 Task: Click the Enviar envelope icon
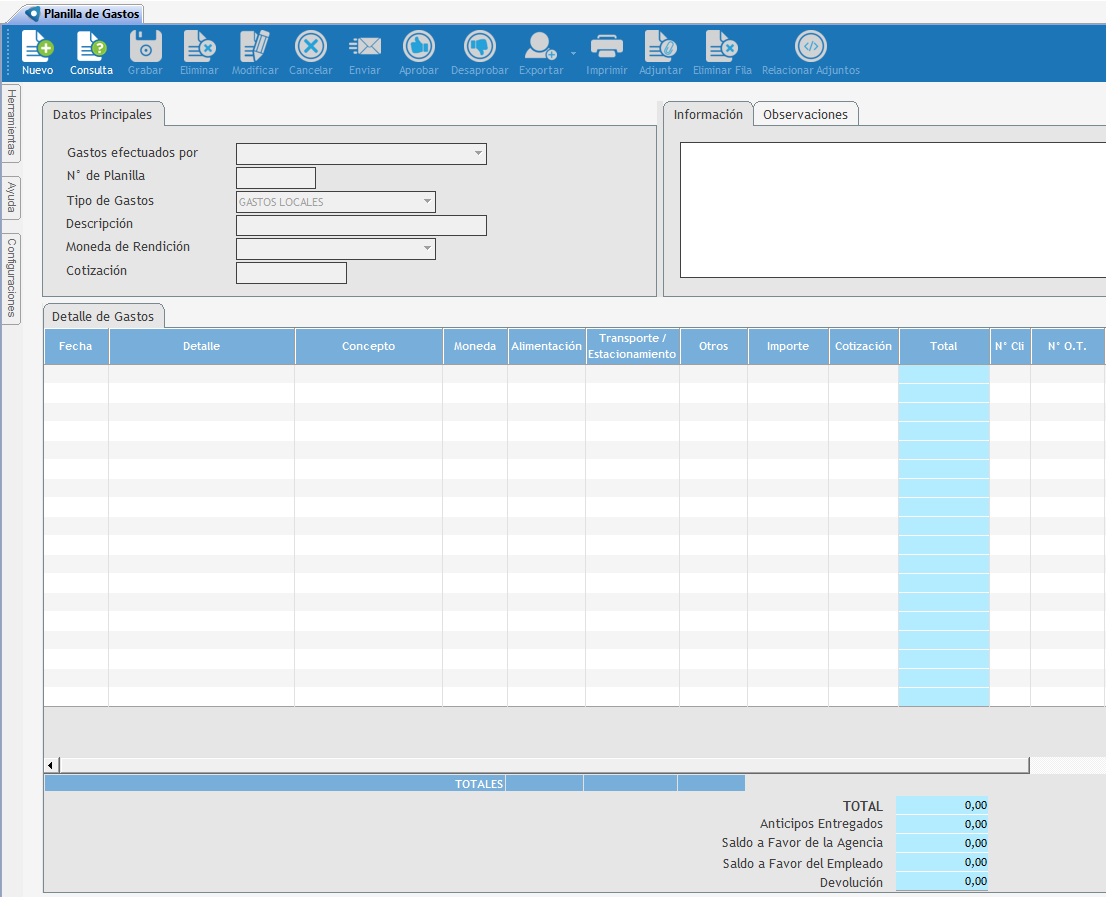(x=364, y=47)
